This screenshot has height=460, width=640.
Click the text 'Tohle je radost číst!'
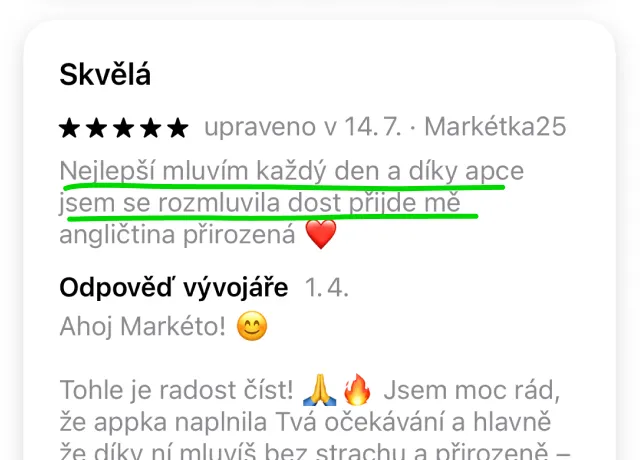tap(176, 390)
